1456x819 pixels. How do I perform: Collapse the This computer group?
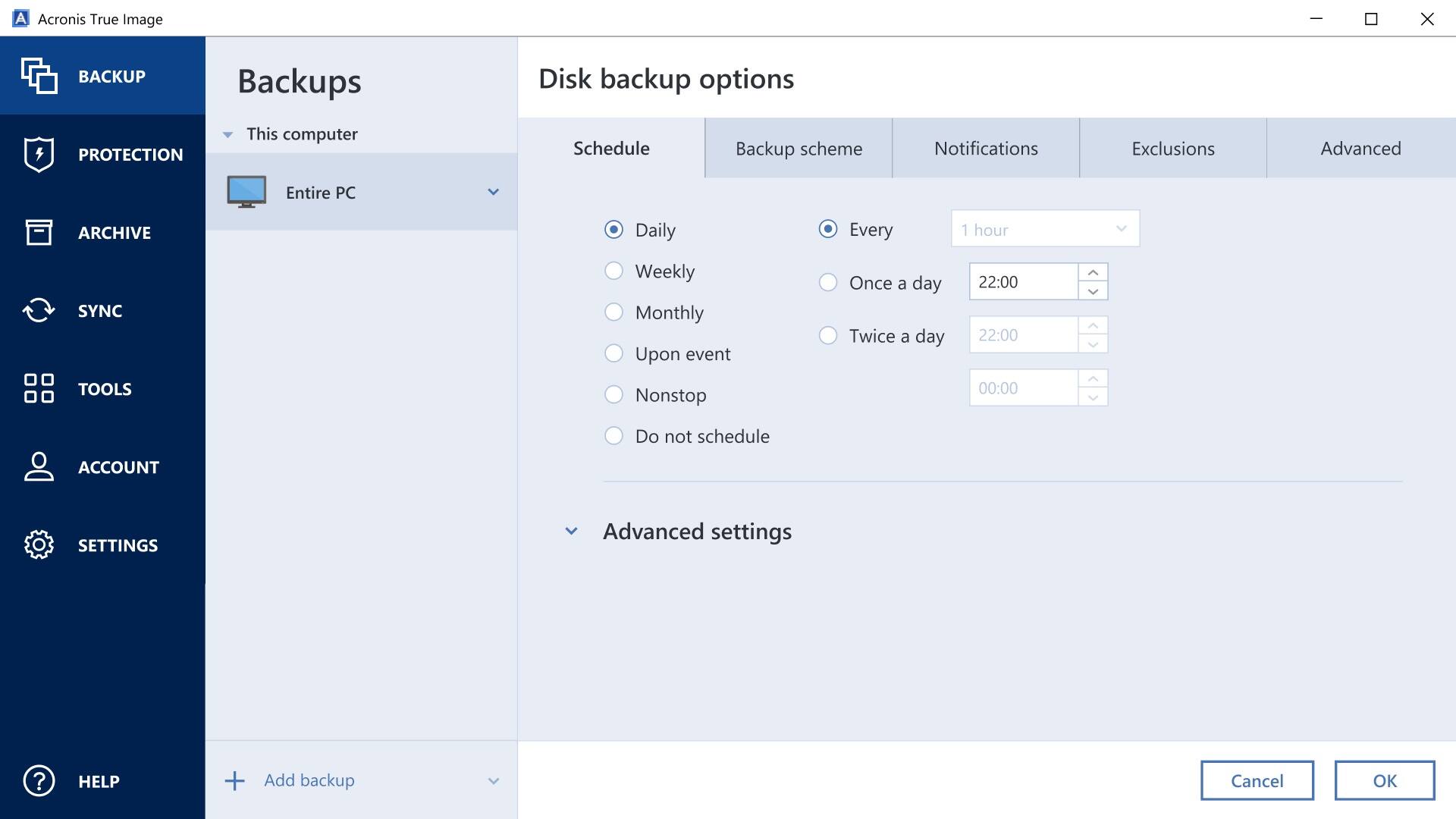point(227,133)
